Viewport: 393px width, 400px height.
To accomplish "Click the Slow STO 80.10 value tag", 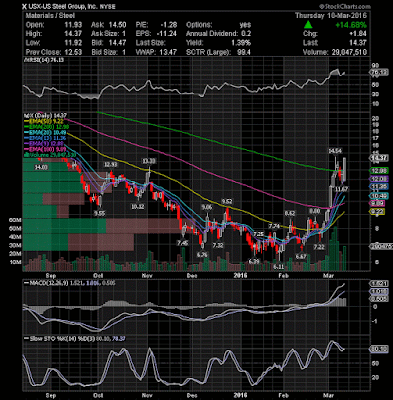I will [379, 349].
